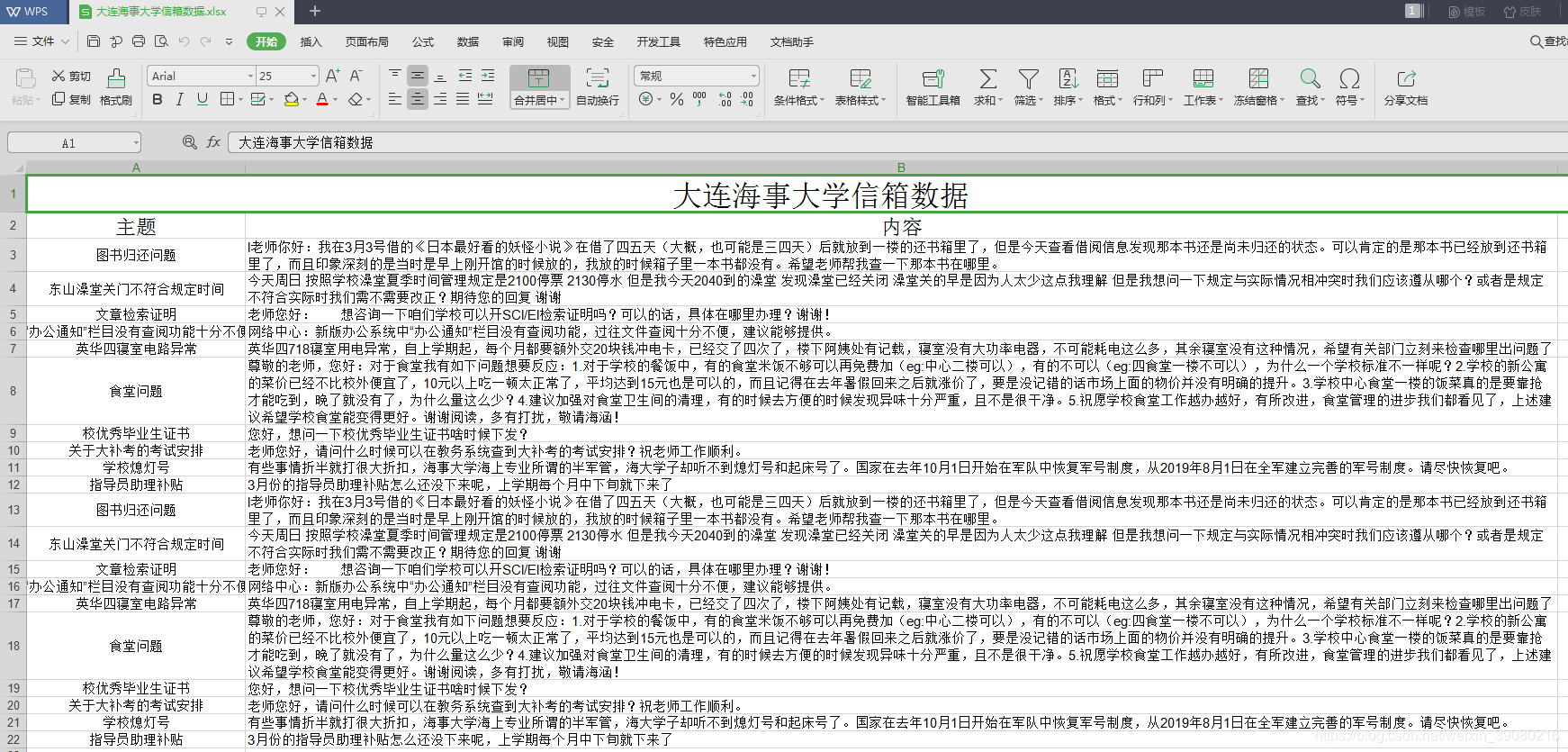Click the fill color yellow bucket

point(291,99)
